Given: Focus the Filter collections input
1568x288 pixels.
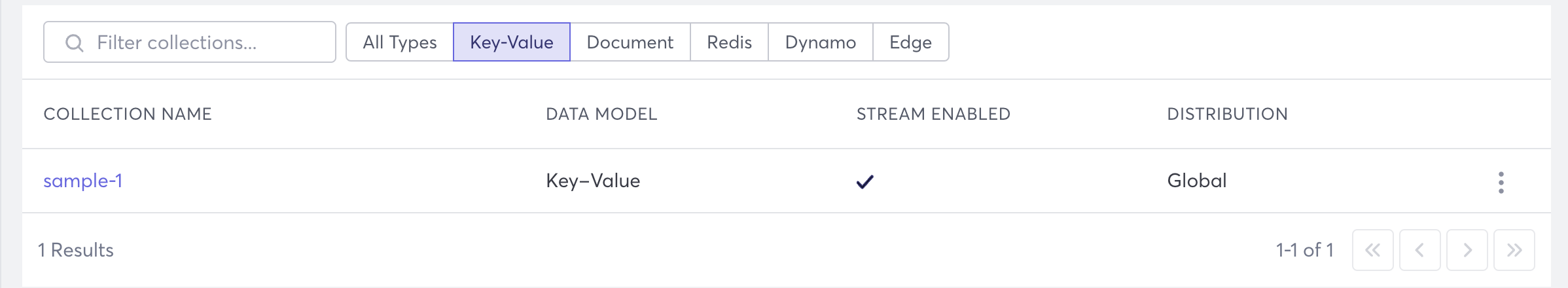Looking at the screenshot, I should (203, 43).
